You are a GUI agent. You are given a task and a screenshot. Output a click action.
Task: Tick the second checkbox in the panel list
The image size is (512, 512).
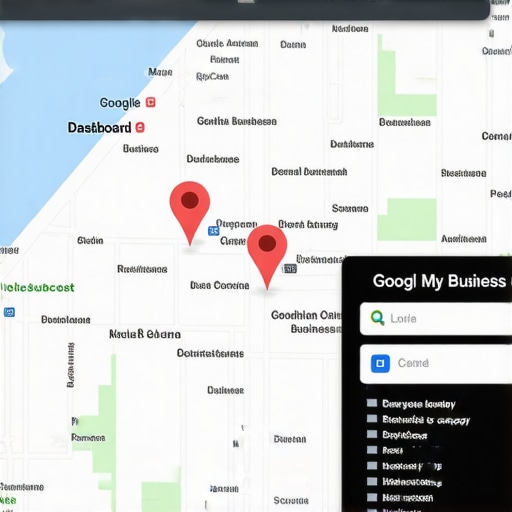tap(372, 419)
